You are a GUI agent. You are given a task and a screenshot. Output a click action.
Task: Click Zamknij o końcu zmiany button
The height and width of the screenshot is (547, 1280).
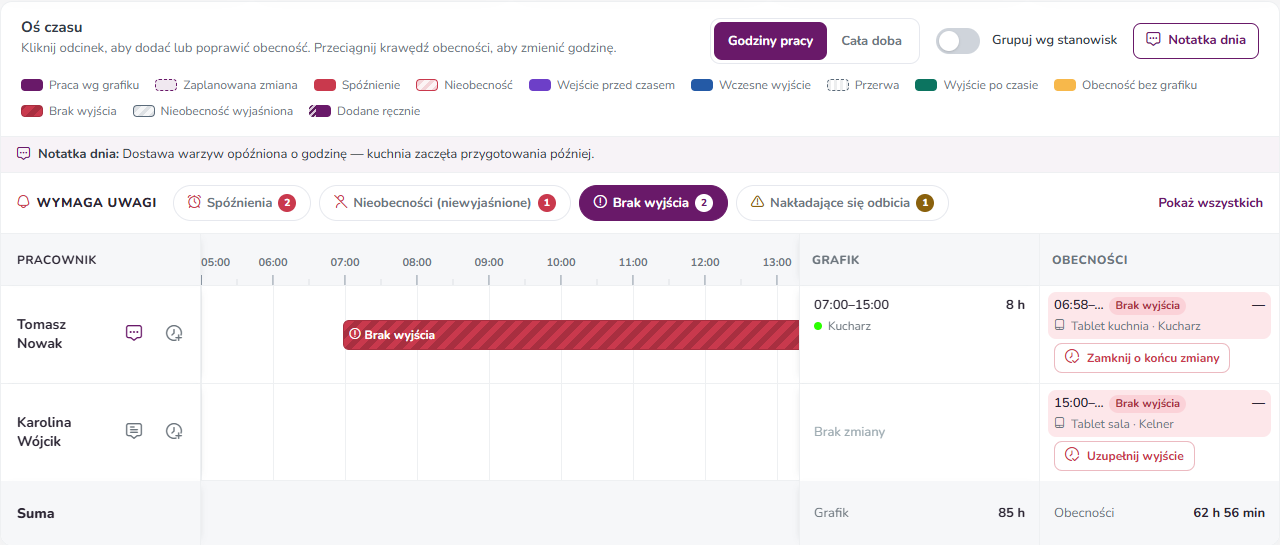pos(1142,358)
